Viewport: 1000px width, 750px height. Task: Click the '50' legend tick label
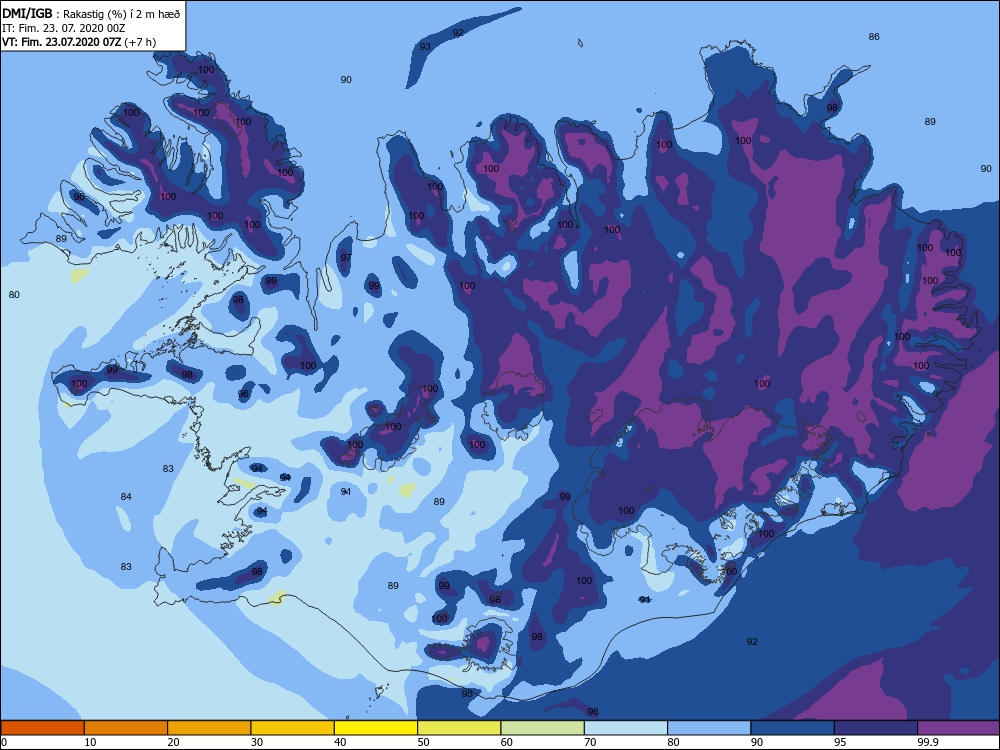tap(423, 742)
